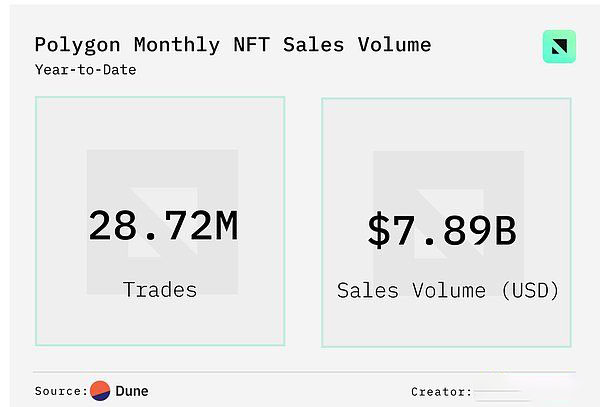This screenshot has height=407, width=600.
Task: Click the Dune circle logo icon
Action: (x=100, y=391)
